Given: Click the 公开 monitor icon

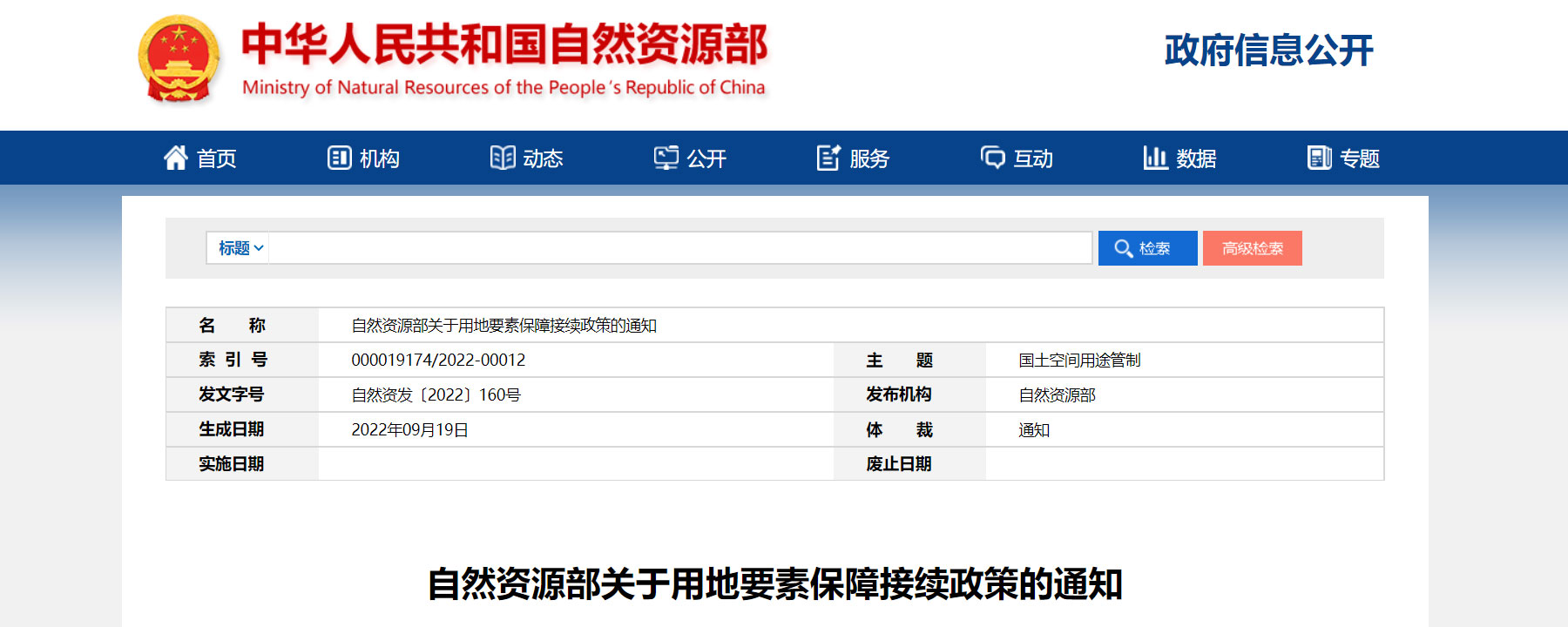Looking at the screenshot, I should [666, 158].
